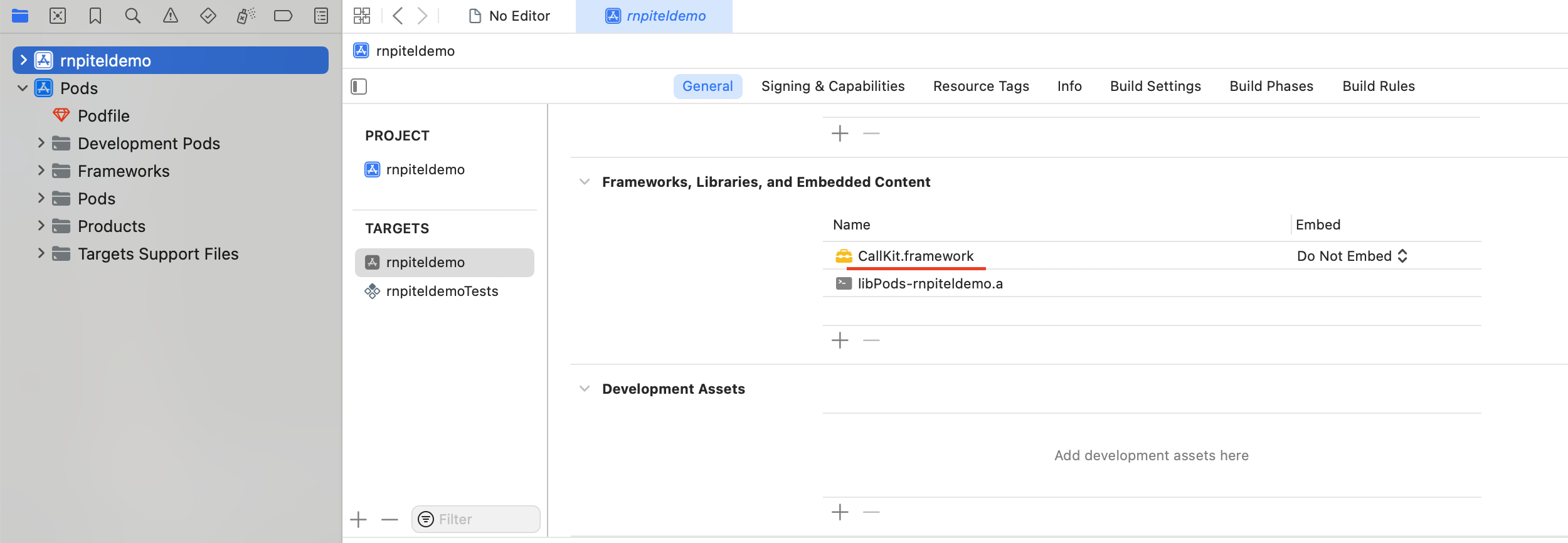
Task: Open the Project navigator folder icon
Action: tap(20, 16)
